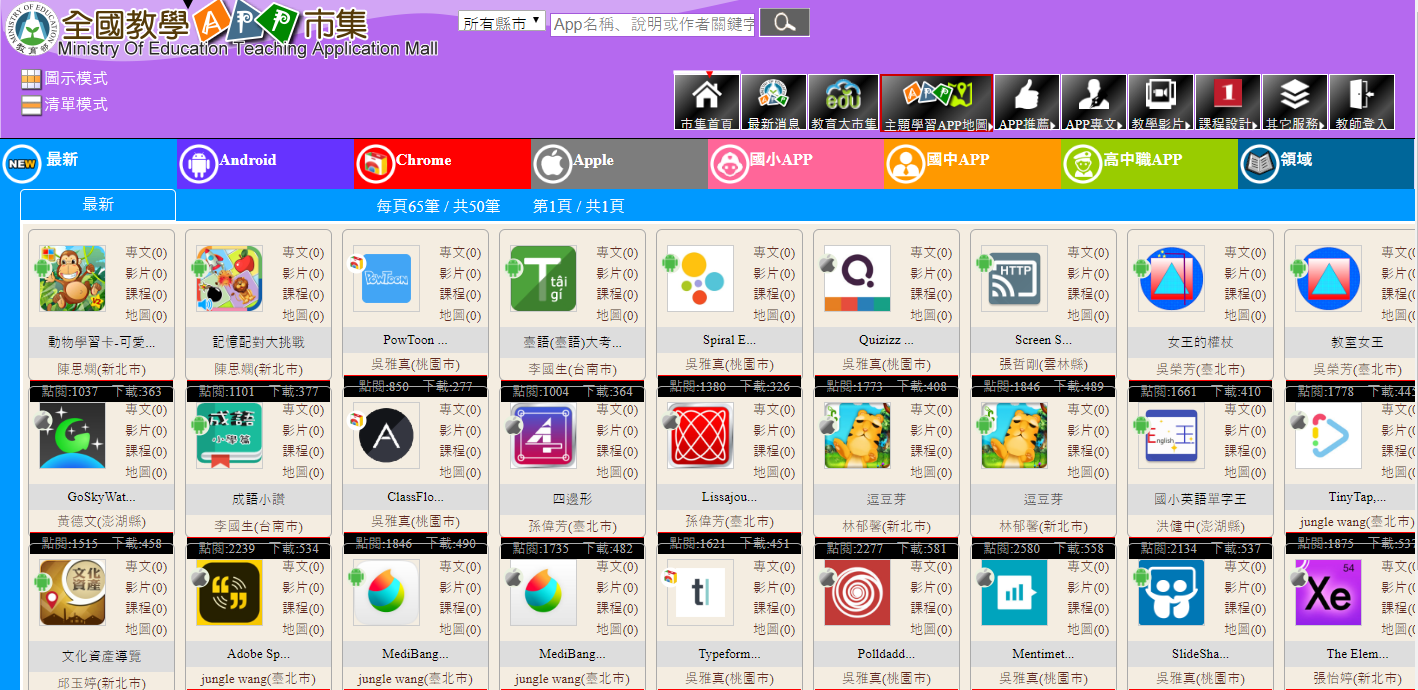Click the Quizizz ... title link
1418x690 pixels.
(x=886, y=340)
